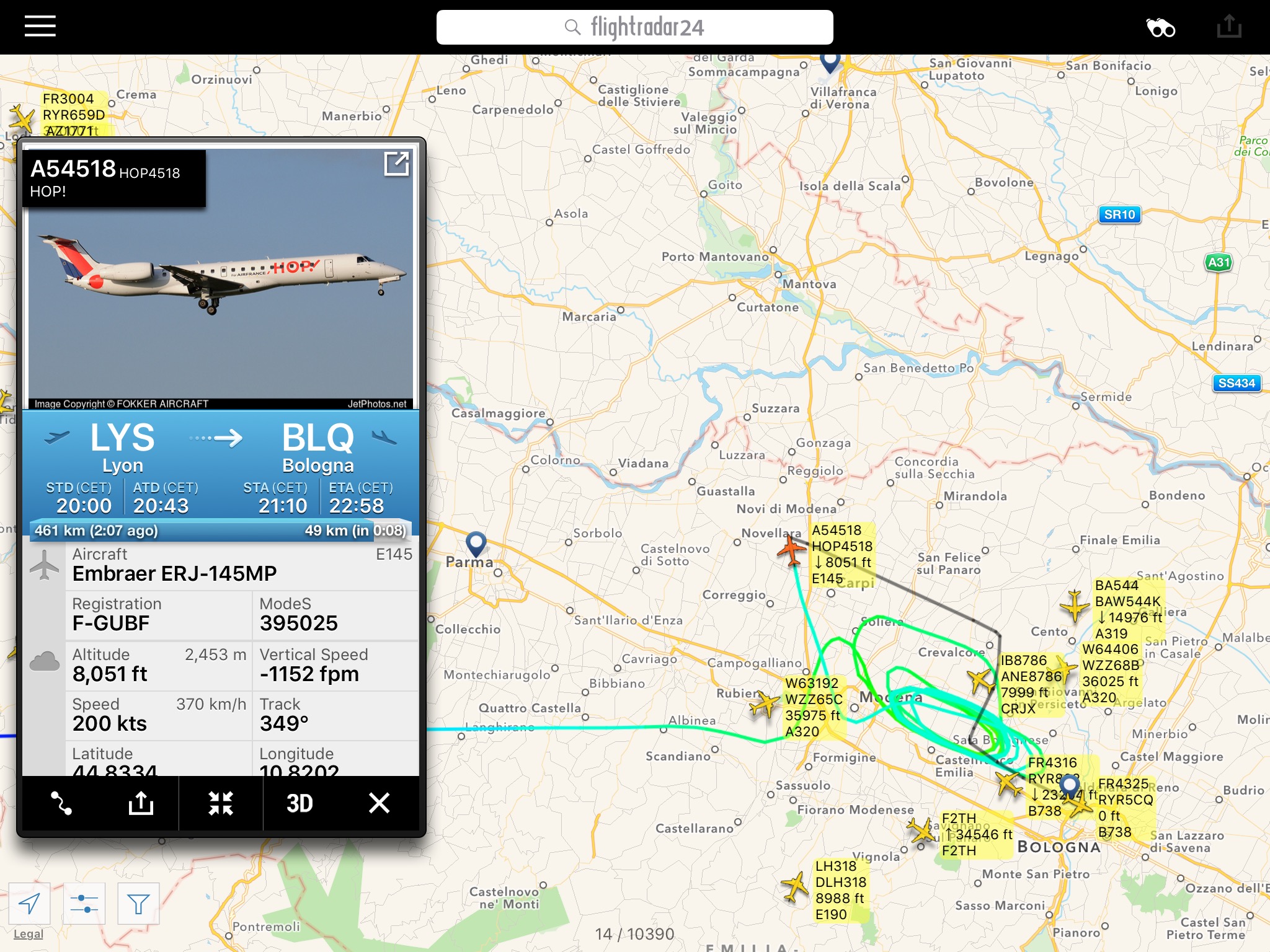Center map on my location

pyautogui.click(x=29, y=904)
